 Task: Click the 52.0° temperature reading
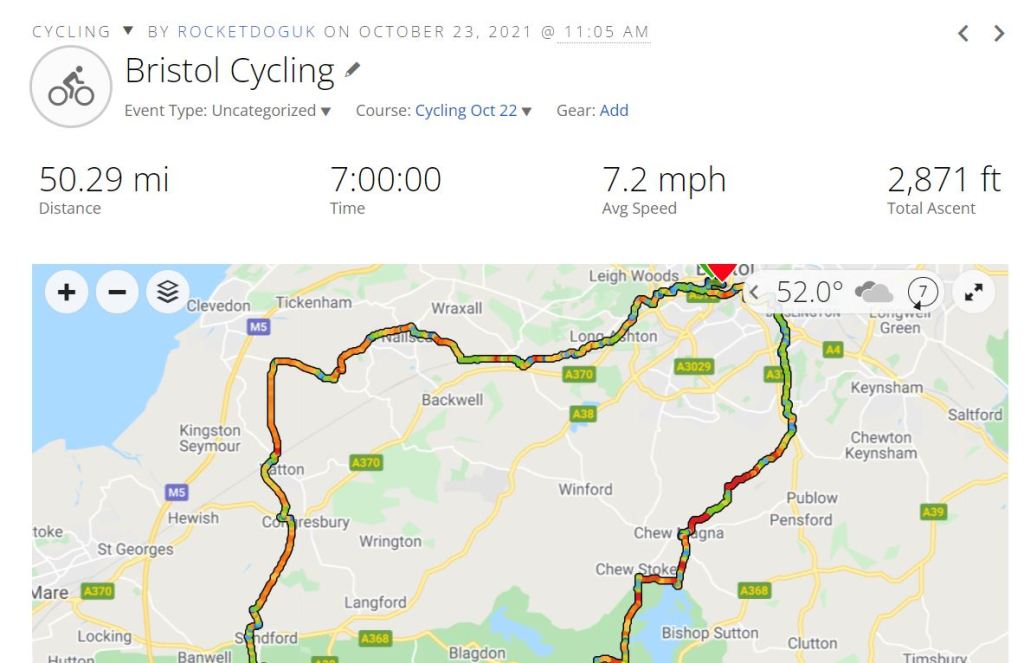809,292
